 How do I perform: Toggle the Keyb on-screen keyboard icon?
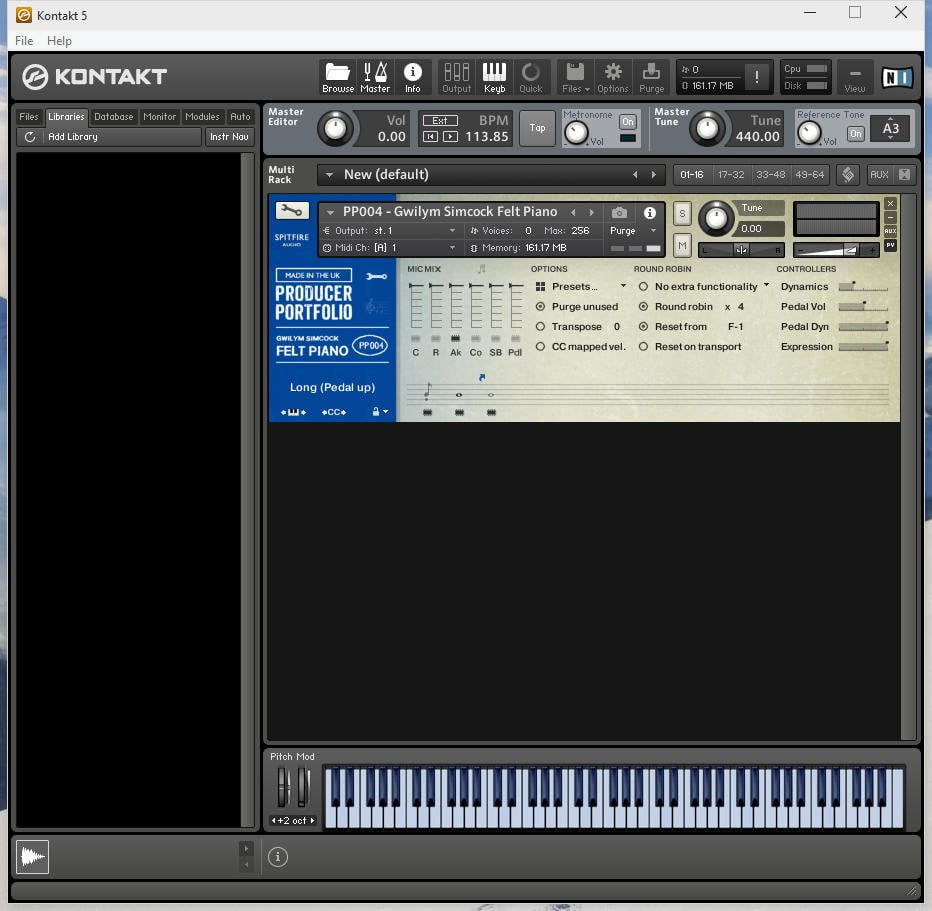point(494,77)
